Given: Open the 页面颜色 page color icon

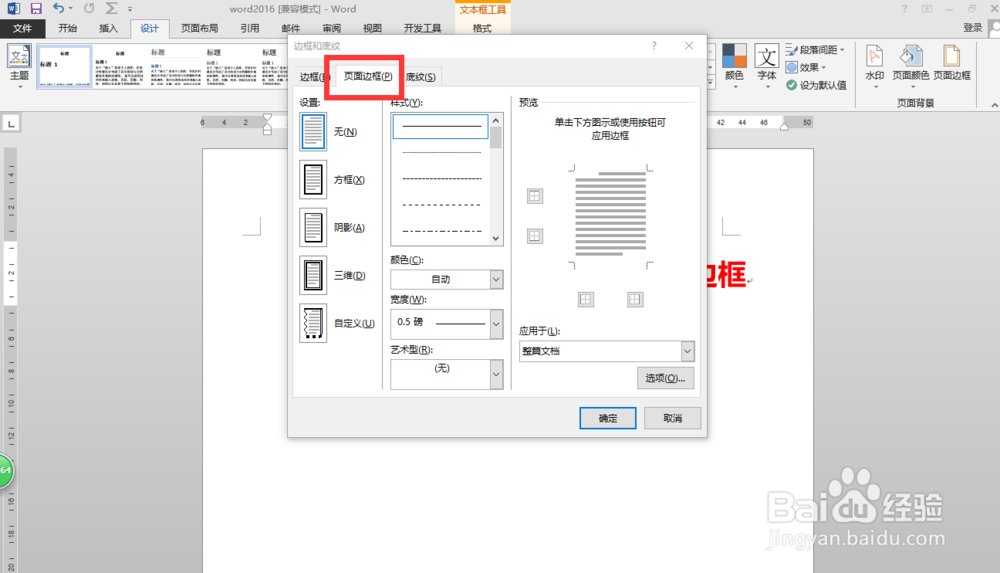Looking at the screenshot, I should 910,64.
